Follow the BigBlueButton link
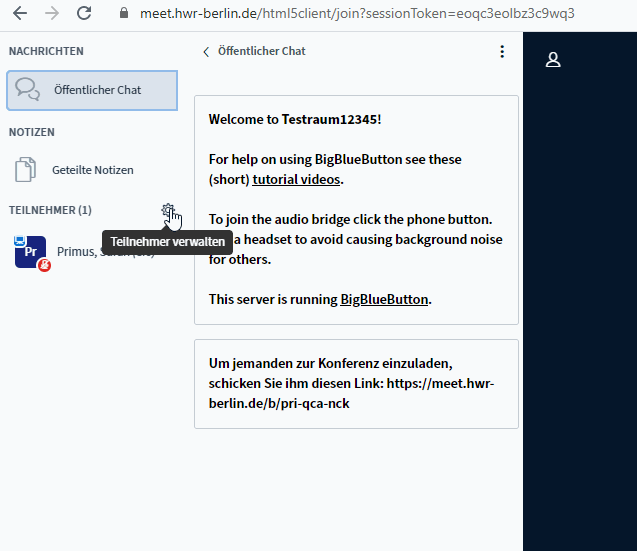Image resolution: width=637 pixels, height=551 pixels. point(384,299)
